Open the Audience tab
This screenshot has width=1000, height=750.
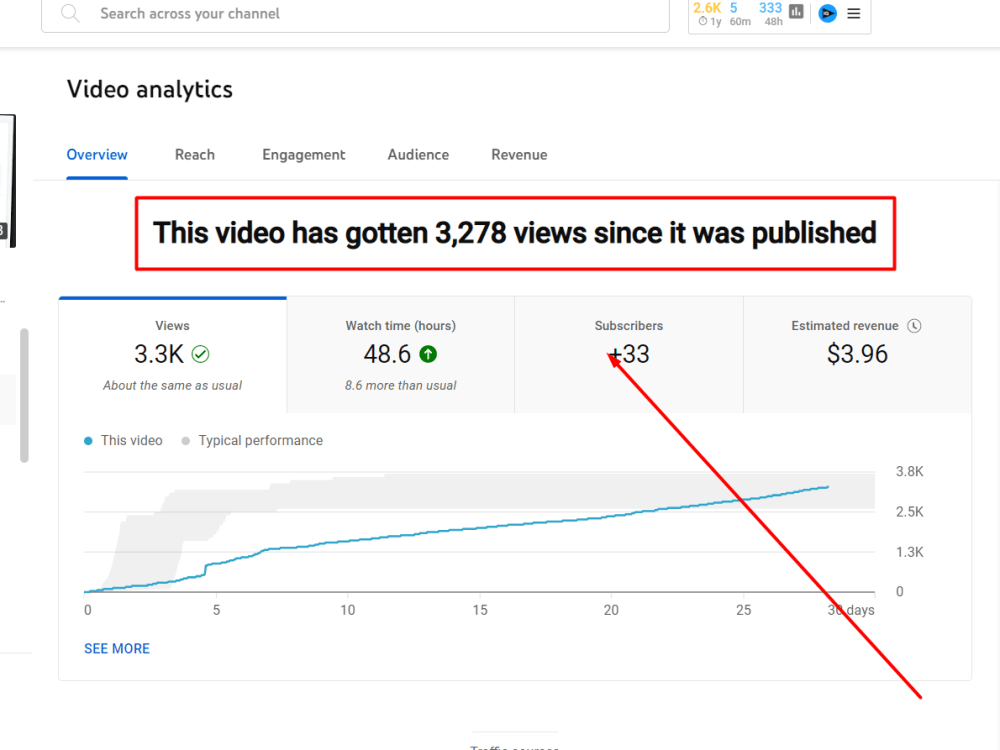418,155
